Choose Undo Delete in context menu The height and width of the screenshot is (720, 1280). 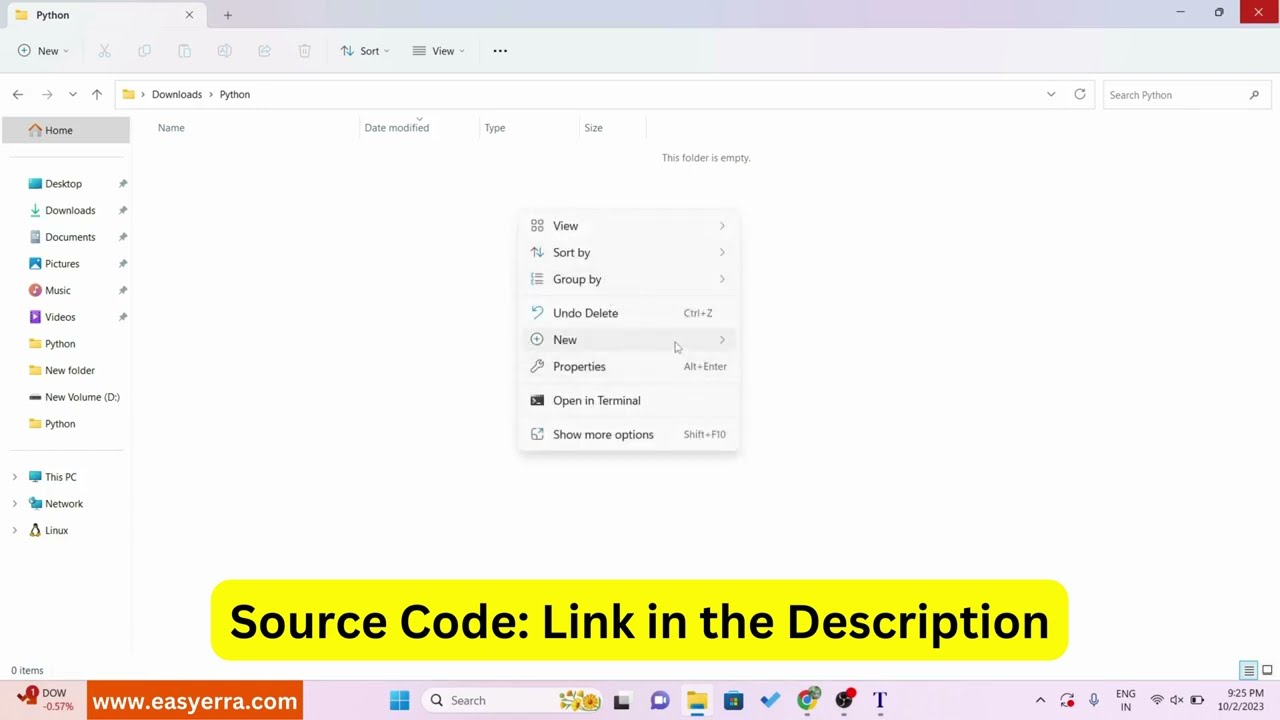click(628, 313)
